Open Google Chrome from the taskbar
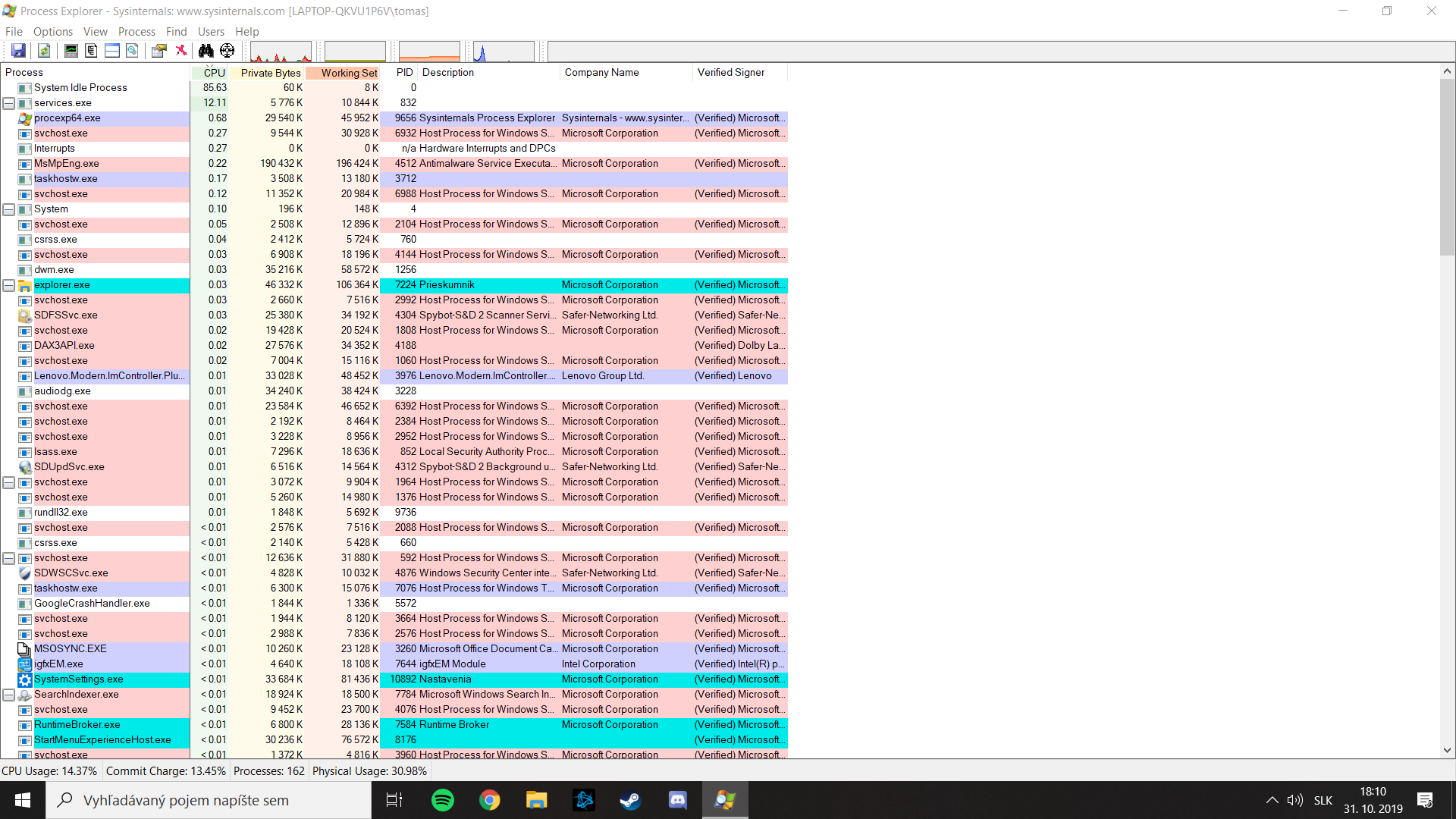This screenshot has width=1456, height=819. (x=489, y=800)
